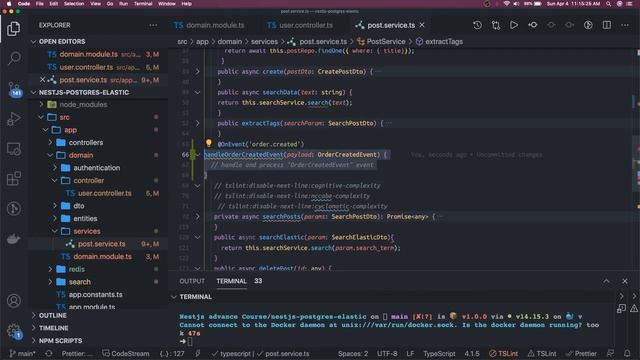Click the compare changes icon in editor toolbar
The width and height of the screenshot is (640, 360).
point(496,25)
